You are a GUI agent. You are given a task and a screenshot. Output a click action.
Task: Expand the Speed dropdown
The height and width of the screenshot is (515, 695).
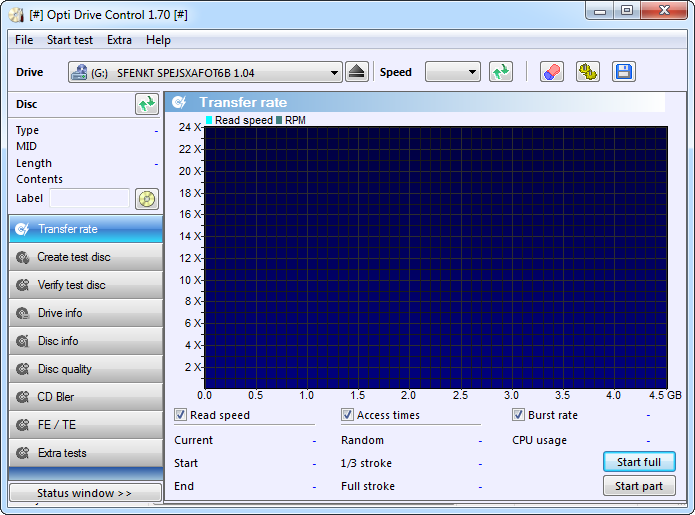tap(472, 72)
